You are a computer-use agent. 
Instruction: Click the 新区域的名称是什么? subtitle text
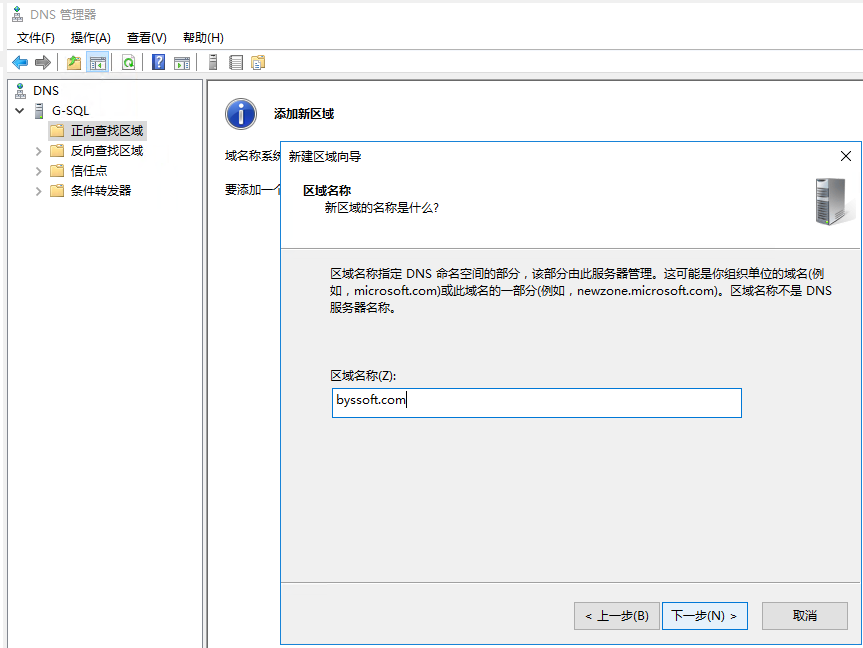(382, 208)
